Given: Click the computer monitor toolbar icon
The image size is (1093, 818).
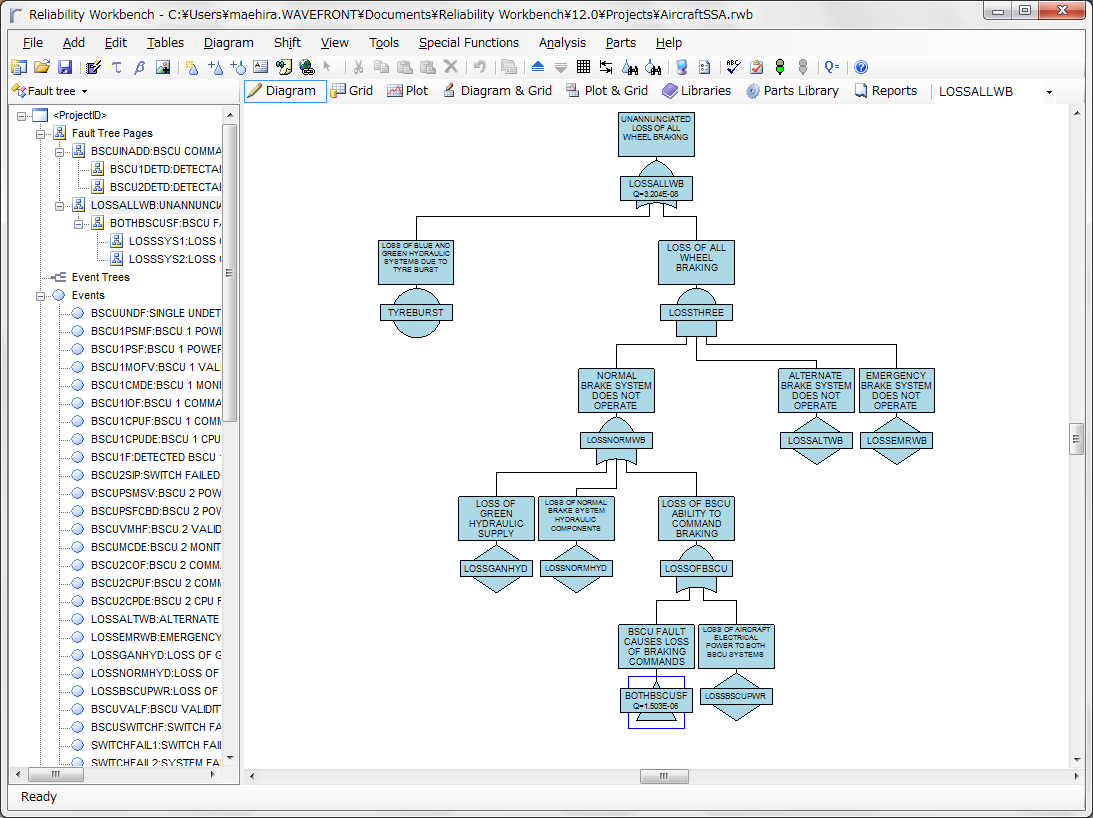Looking at the screenshot, I should (x=682, y=67).
